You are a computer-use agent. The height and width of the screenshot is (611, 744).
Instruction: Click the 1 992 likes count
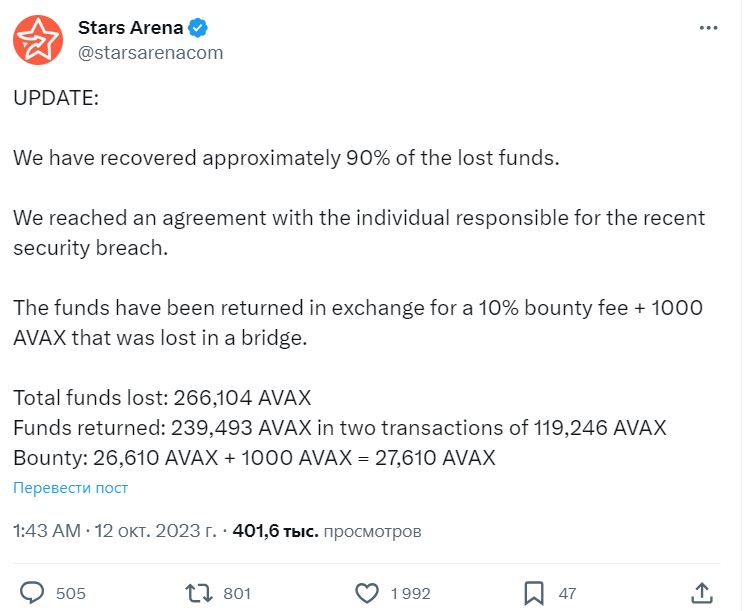(x=410, y=593)
